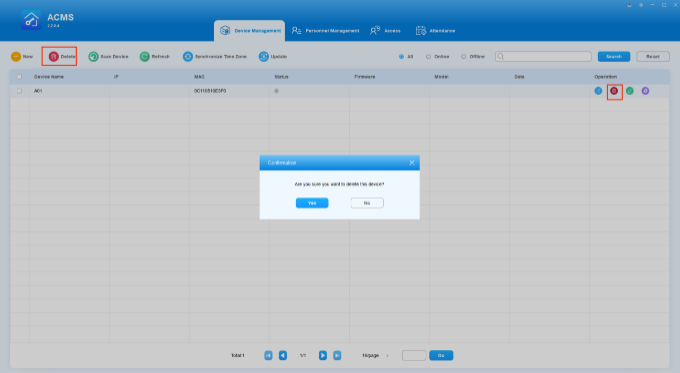The image size is (680, 373).
Task: Click the New device toolbar icon
Action: 16,56
